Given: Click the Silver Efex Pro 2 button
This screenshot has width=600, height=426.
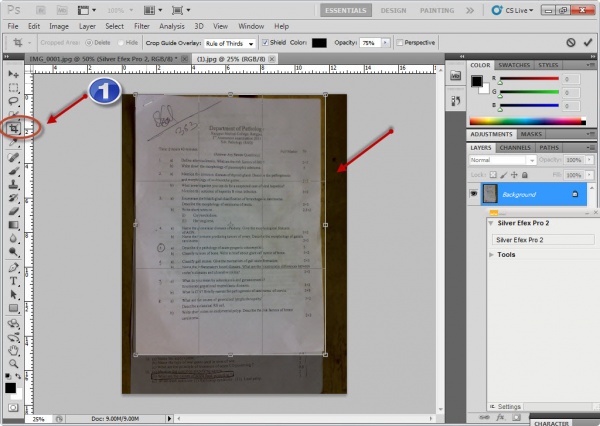Looking at the screenshot, I should click(x=540, y=240).
